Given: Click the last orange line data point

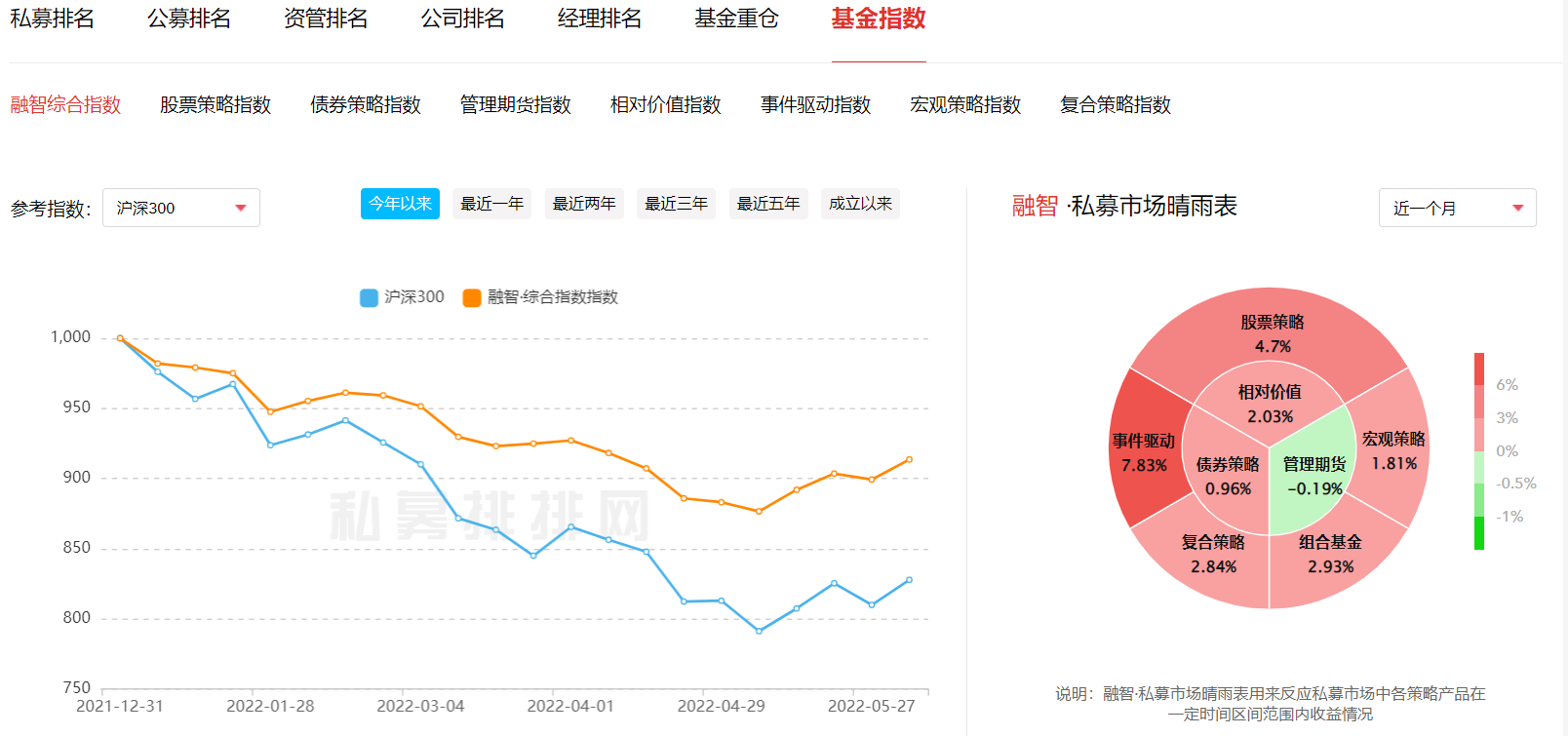Looking at the screenshot, I should tap(910, 459).
